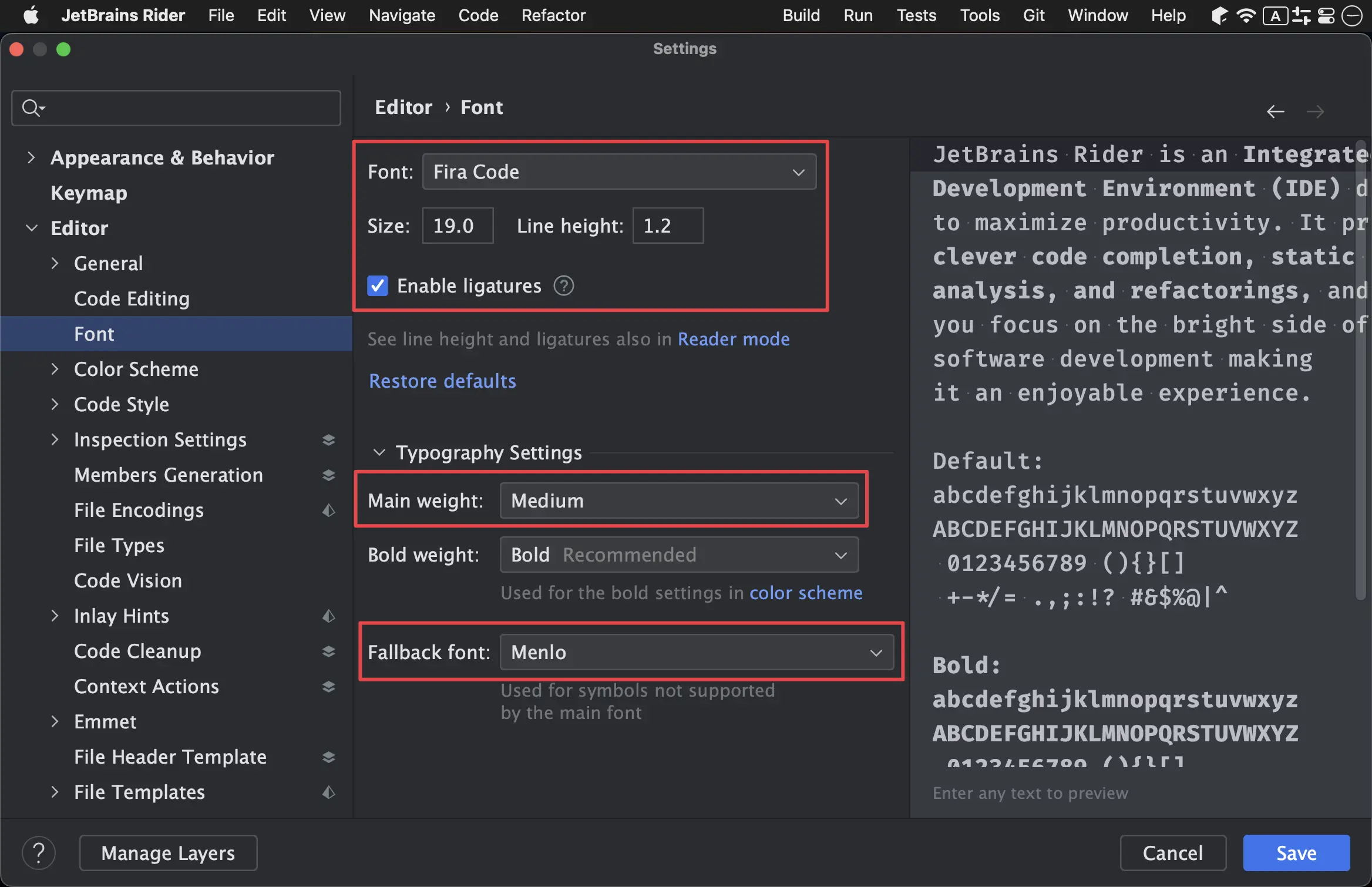
Task: Click the Manage Layers button
Action: pyautogui.click(x=168, y=853)
